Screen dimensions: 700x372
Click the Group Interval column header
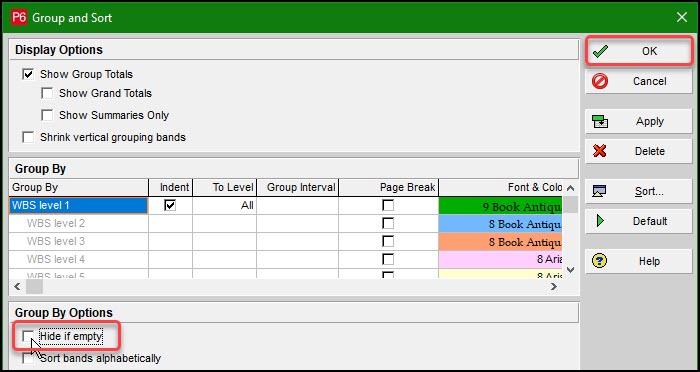[x=297, y=187]
